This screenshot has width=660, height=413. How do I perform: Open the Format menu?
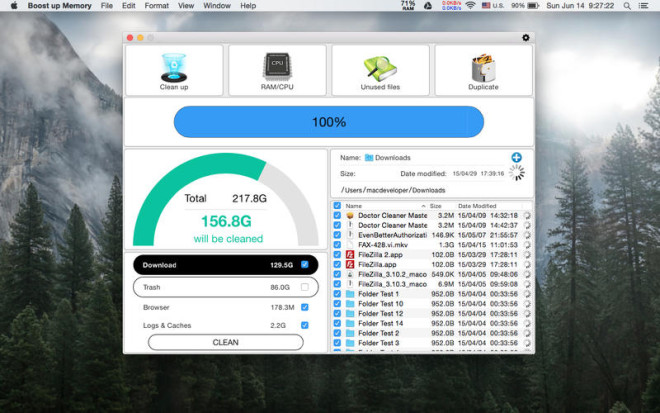tap(156, 5)
